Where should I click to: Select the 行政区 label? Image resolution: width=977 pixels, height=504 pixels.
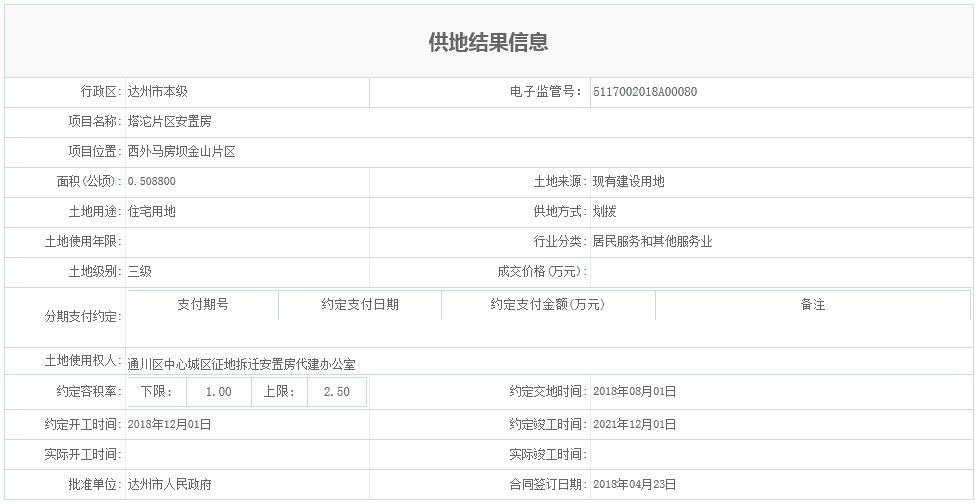102,92
